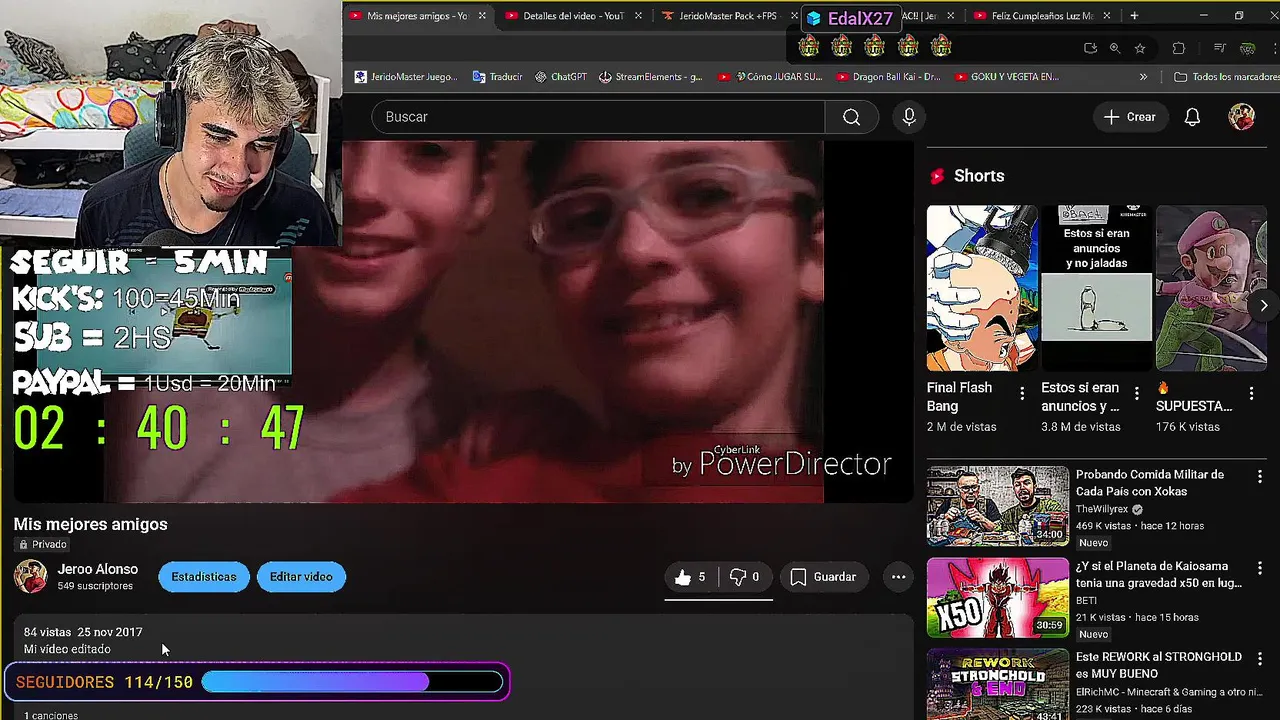Open browser profile icon in toolbar
1280x720 pixels.
1247,48
